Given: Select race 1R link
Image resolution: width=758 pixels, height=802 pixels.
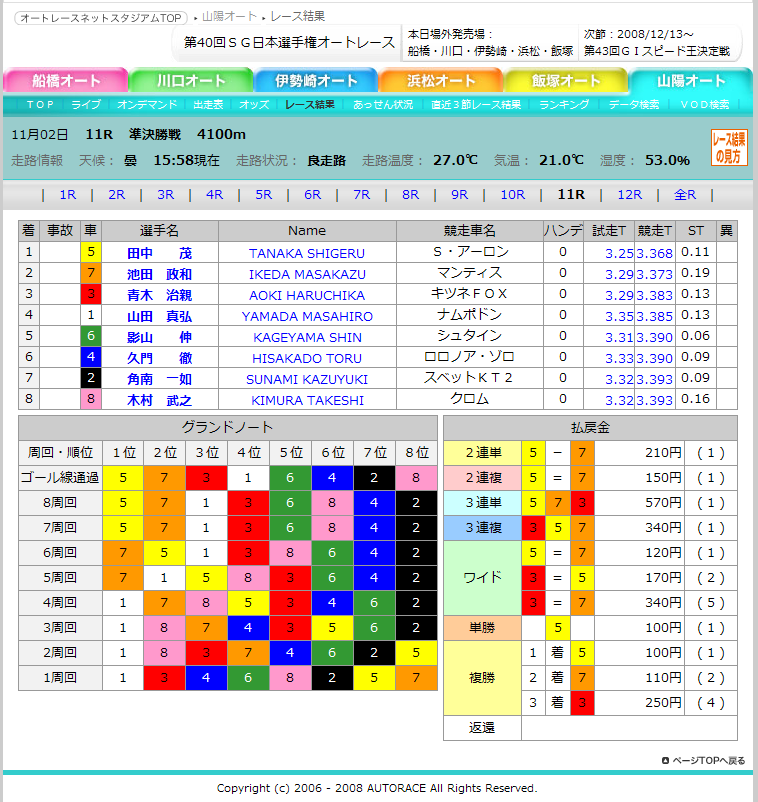Looking at the screenshot, I should (68, 195).
